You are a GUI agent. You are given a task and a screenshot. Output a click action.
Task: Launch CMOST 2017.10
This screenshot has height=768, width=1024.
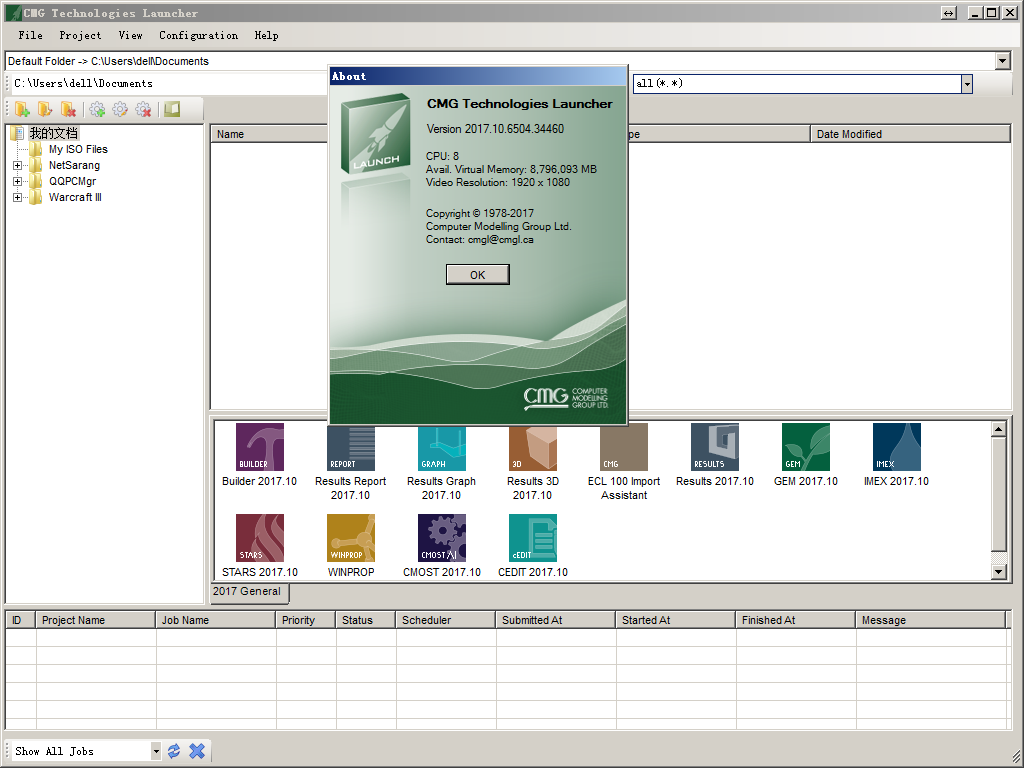click(x=441, y=546)
